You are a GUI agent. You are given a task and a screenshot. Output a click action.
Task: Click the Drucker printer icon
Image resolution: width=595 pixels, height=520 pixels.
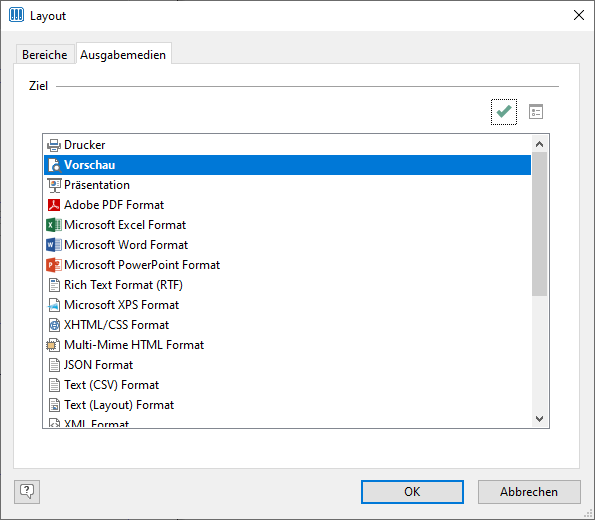pos(54,145)
